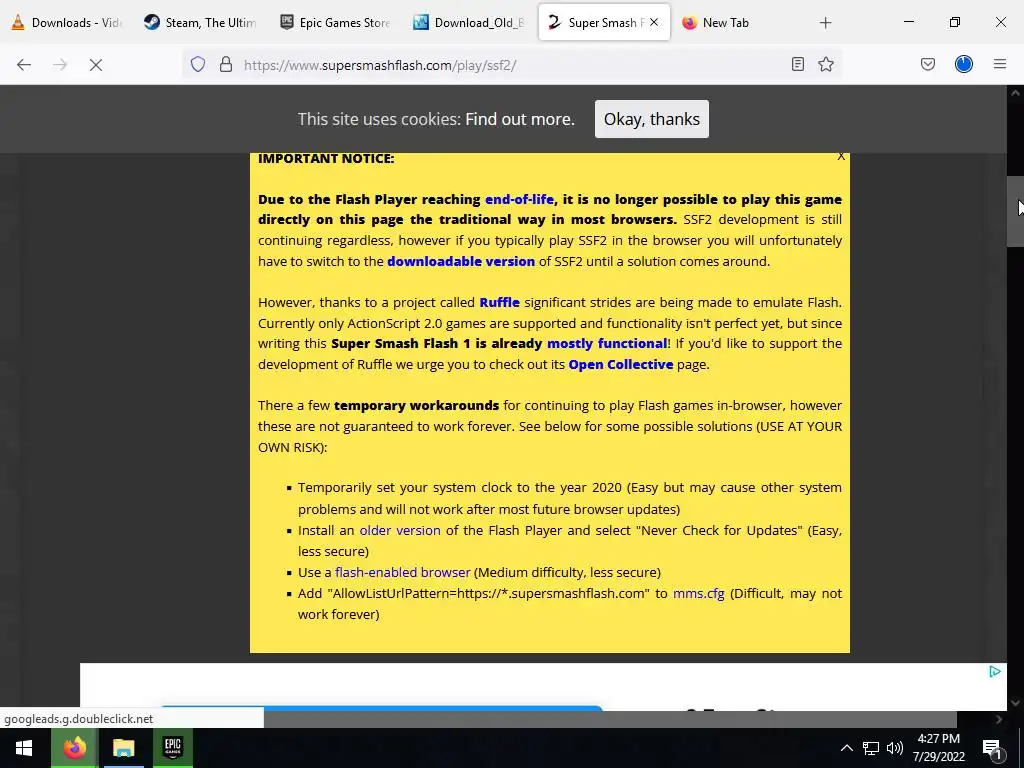Open the Firefox hamburger application menu
Image resolution: width=1024 pixels, height=768 pixels.
1000,64
